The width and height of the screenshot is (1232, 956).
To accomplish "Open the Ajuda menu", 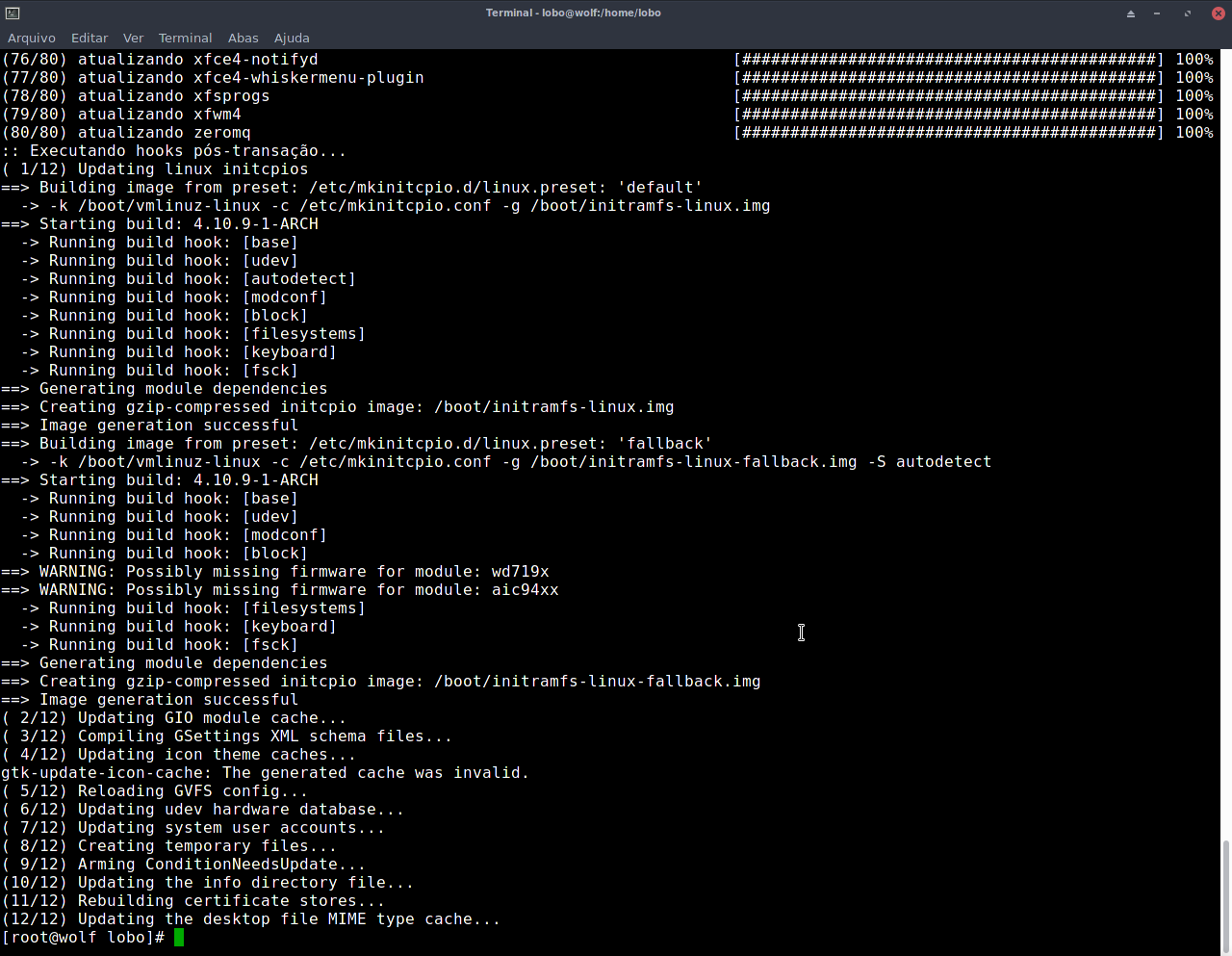I will (x=291, y=38).
